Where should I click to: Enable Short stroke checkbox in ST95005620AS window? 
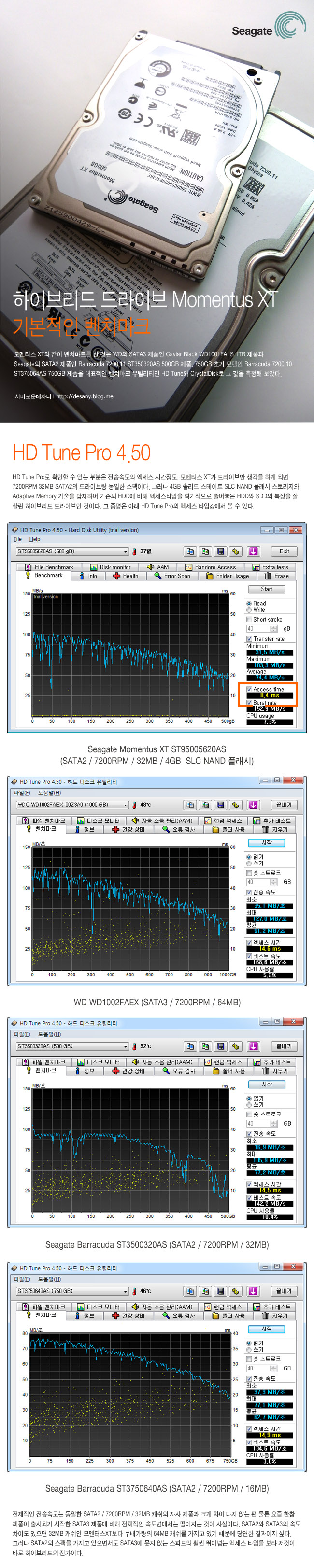(x=249, y=620)
